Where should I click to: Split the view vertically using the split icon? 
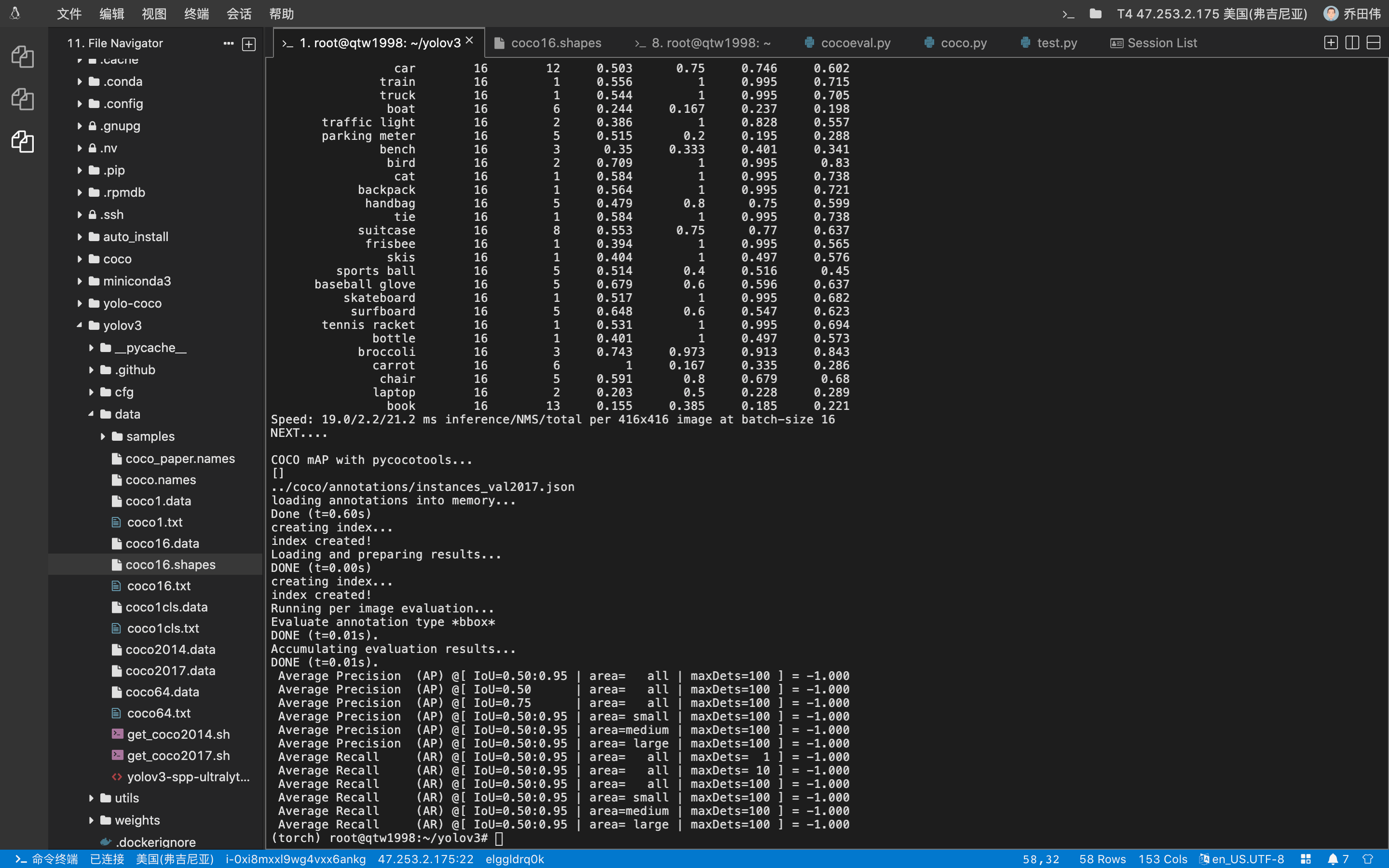pyautogui.click(x=1352, y=42)
